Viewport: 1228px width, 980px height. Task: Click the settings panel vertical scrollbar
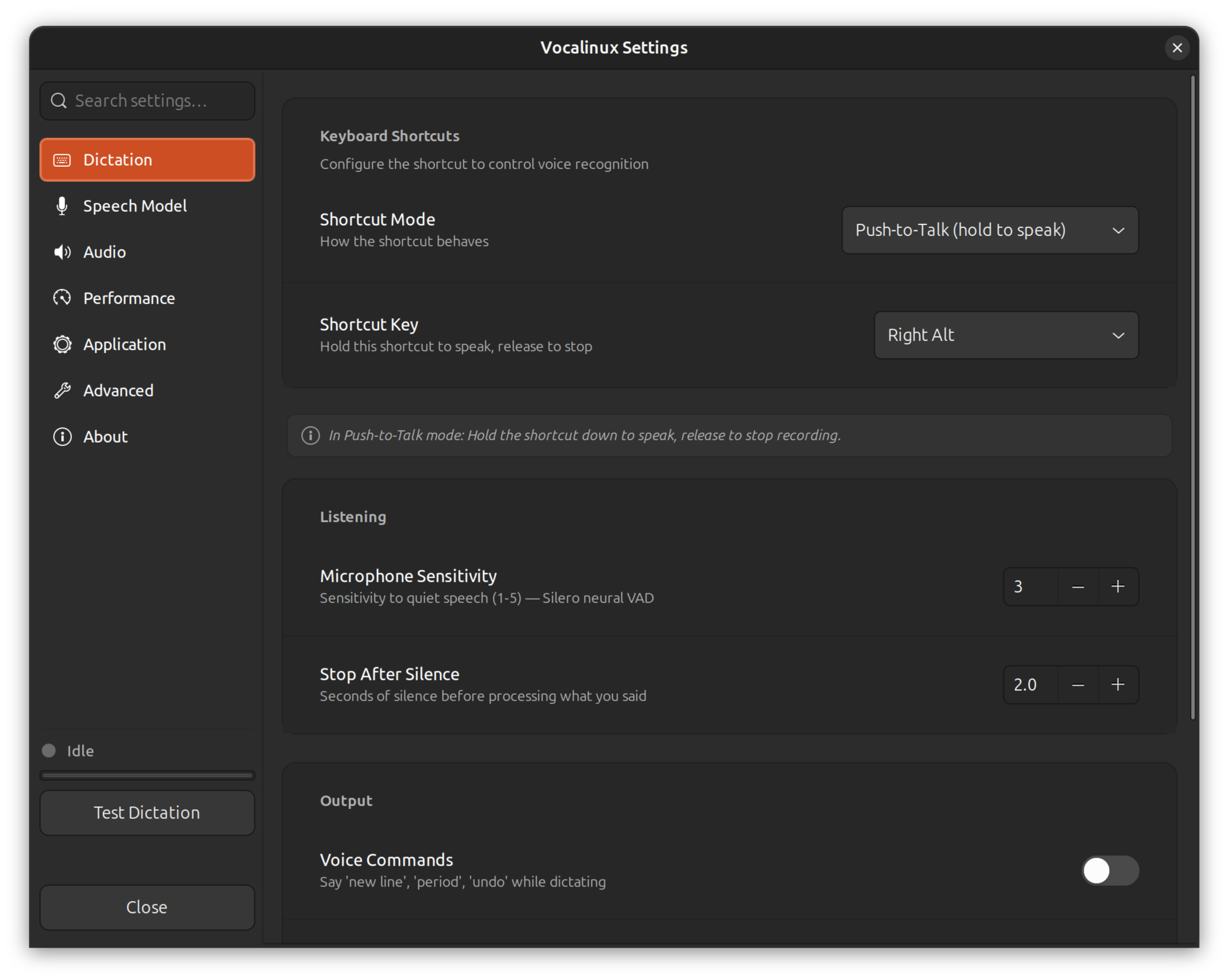click(x=1193, y=397)
